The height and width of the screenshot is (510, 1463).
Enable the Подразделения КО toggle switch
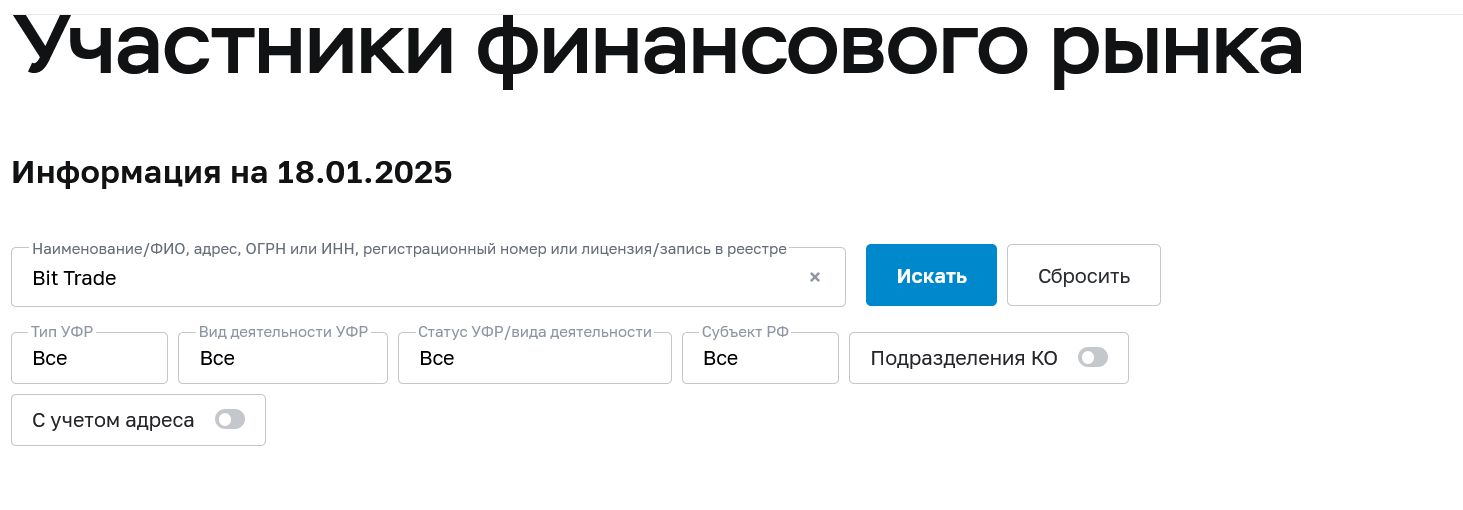pyautogui.click(x=1093, y=358)
